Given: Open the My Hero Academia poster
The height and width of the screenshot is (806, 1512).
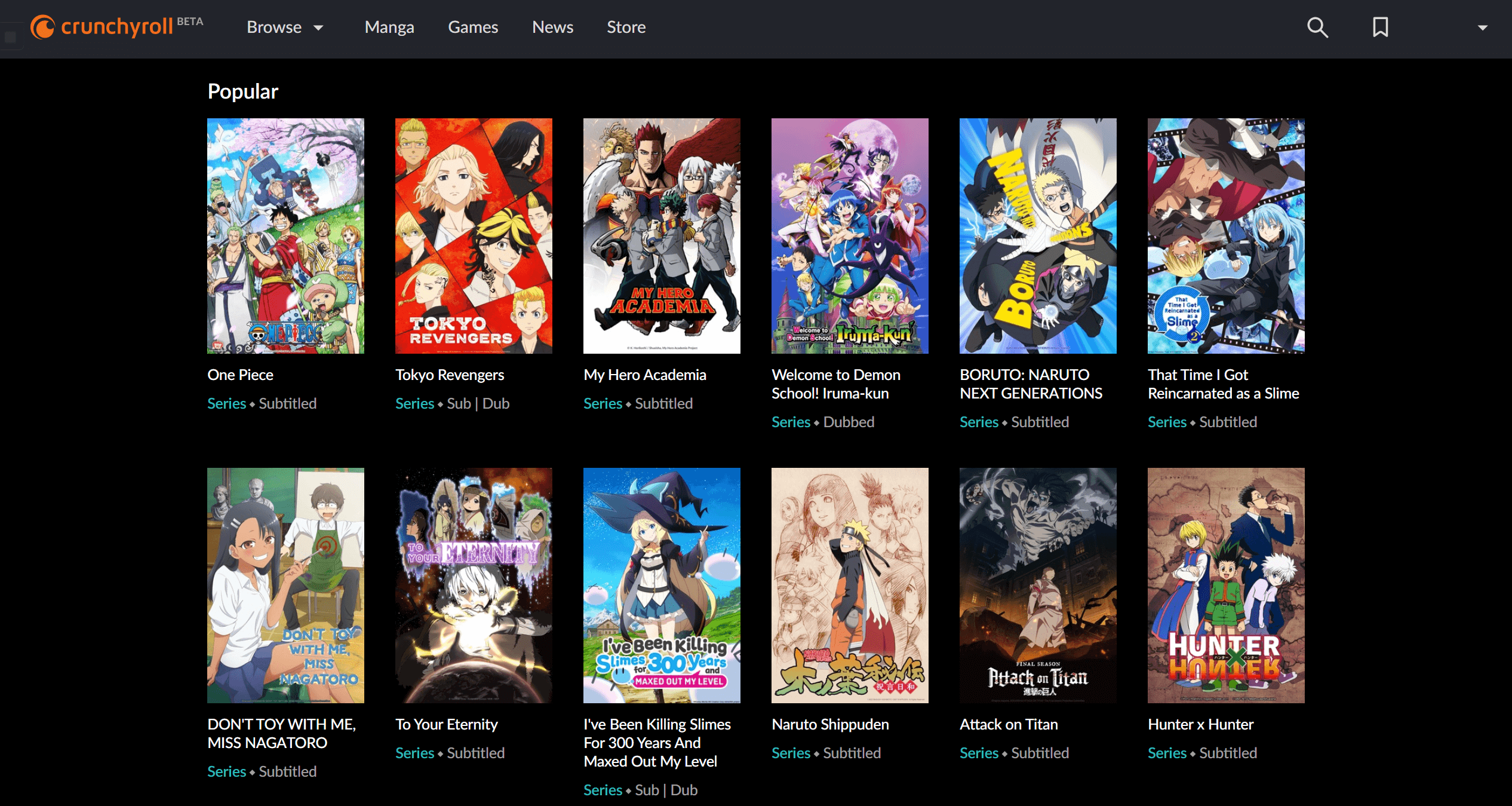Looking at the screenshot, I should [662, 236].
